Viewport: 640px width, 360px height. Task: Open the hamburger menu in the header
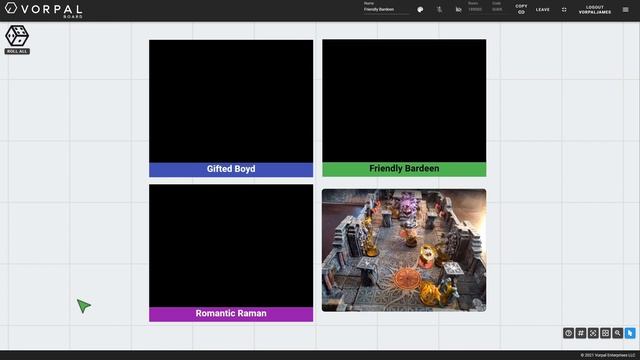[x=625, y=9]
